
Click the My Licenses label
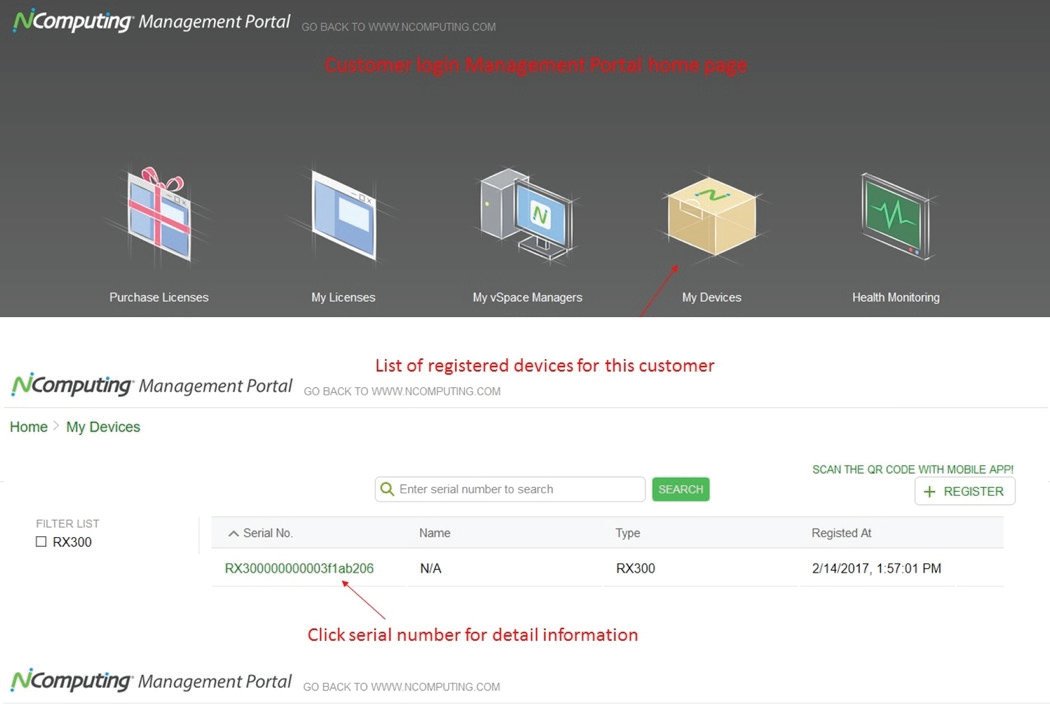tap(343, 297)
